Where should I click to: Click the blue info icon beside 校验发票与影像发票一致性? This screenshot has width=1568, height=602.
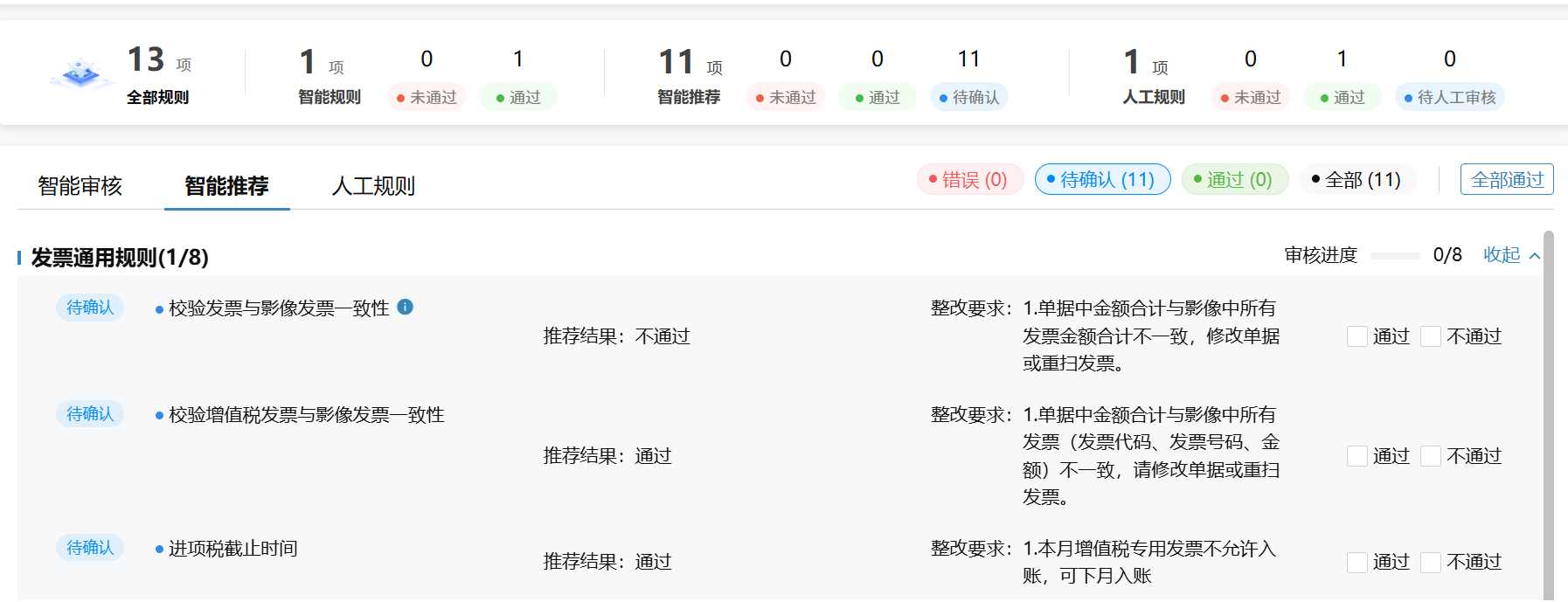(405, 307)
